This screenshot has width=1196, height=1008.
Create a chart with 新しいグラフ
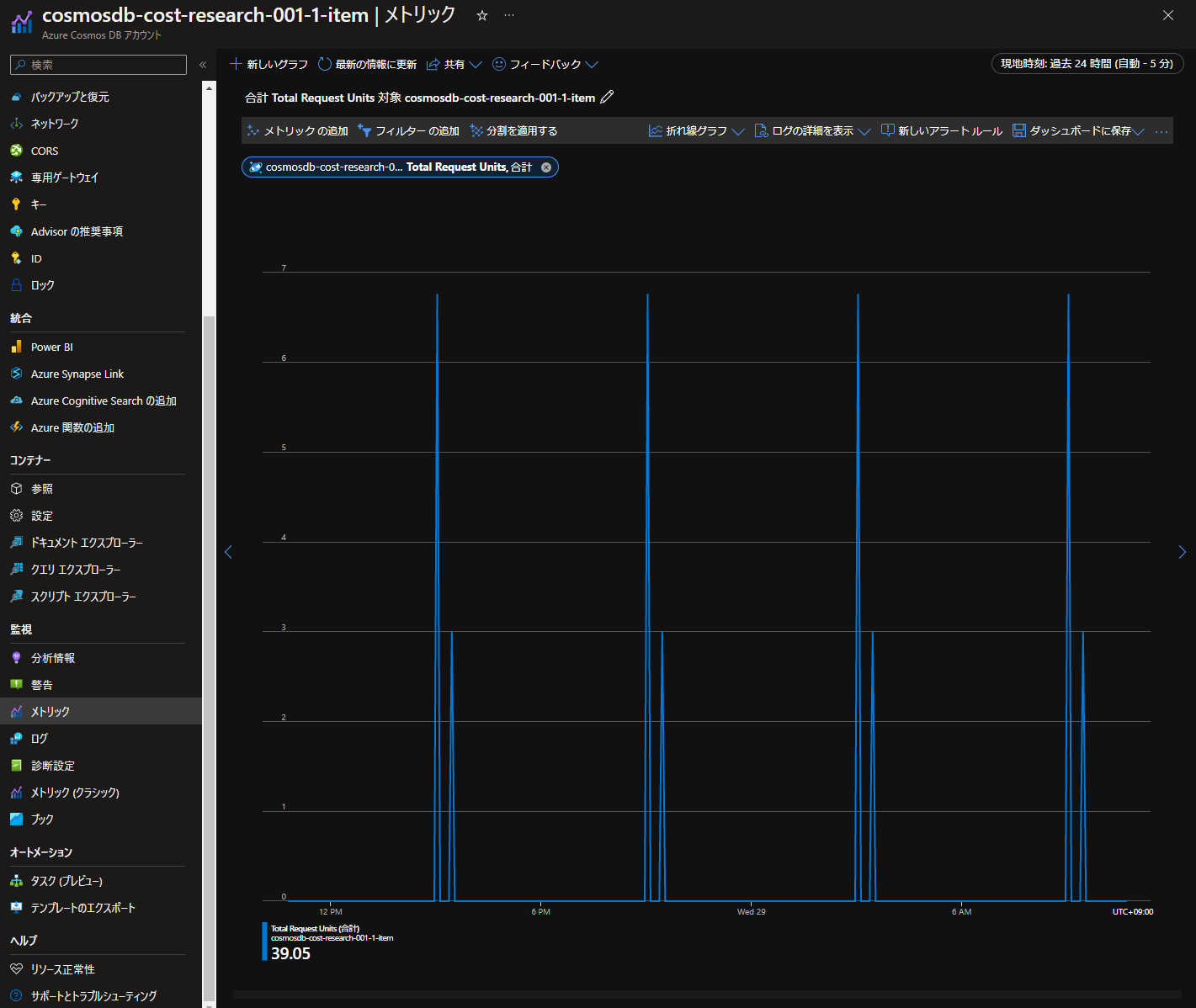pyautogui.click(x=268, y=64)
